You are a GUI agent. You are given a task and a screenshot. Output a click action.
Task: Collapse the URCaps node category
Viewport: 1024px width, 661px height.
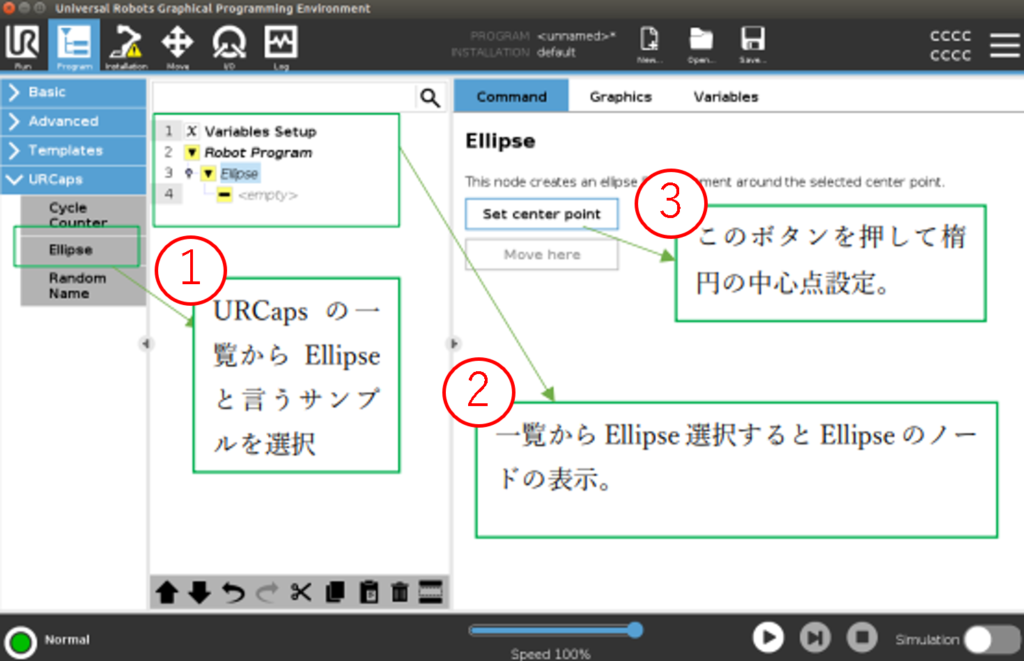tap(74, 180)
